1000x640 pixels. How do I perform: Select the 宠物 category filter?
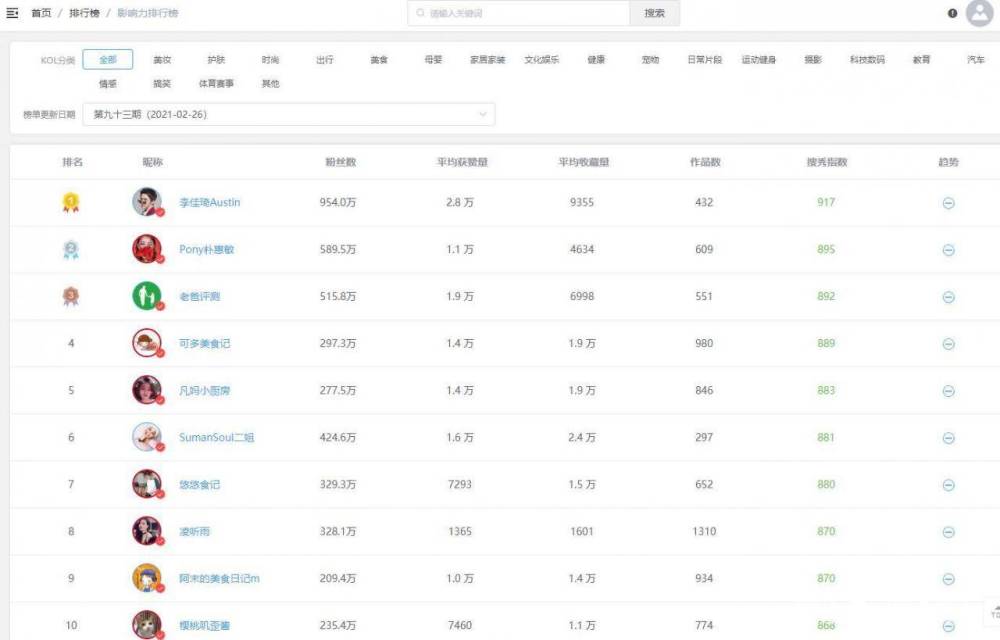coord(650,59)
